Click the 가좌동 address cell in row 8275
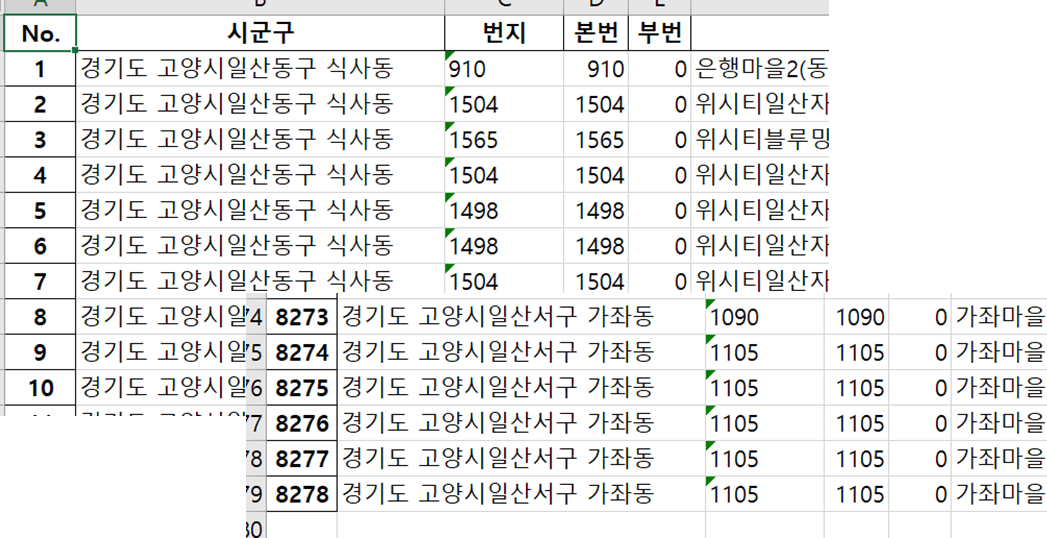The width and height of the screenshot is (1047, 538). pyautogui.click(x=521, y=388)
